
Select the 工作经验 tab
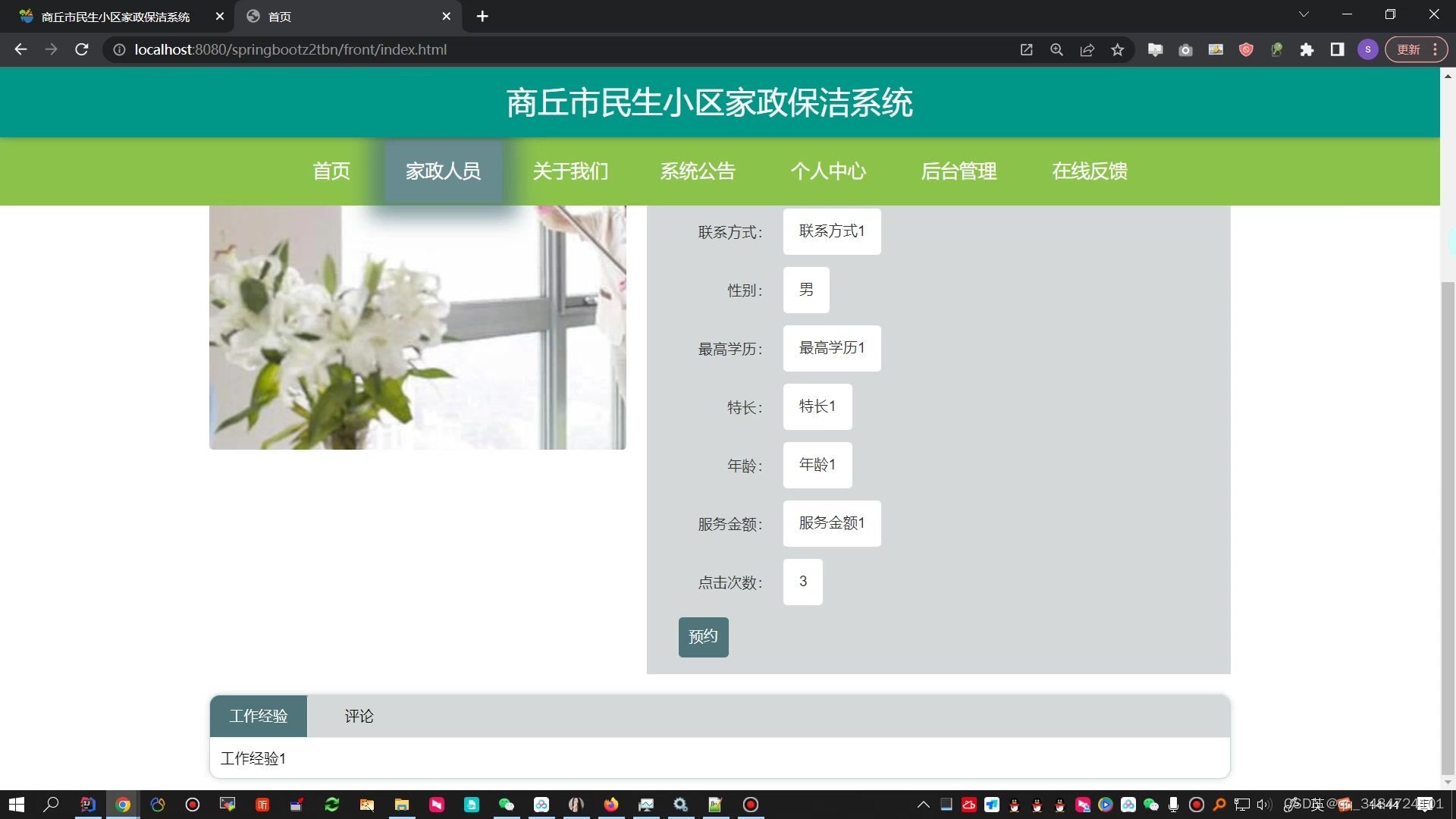[259, 716]
